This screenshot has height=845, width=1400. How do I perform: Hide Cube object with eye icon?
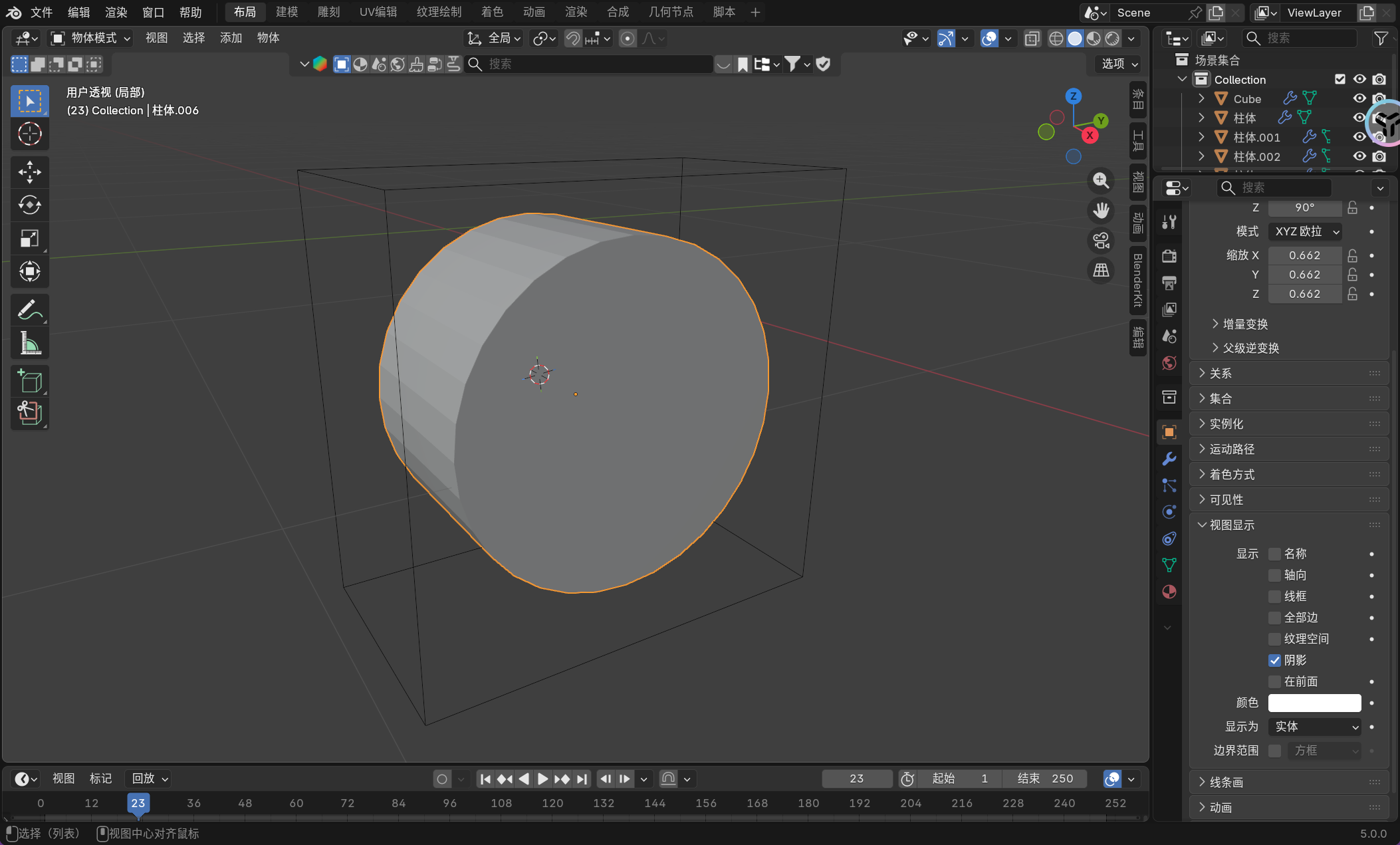tap(1359, 98)
